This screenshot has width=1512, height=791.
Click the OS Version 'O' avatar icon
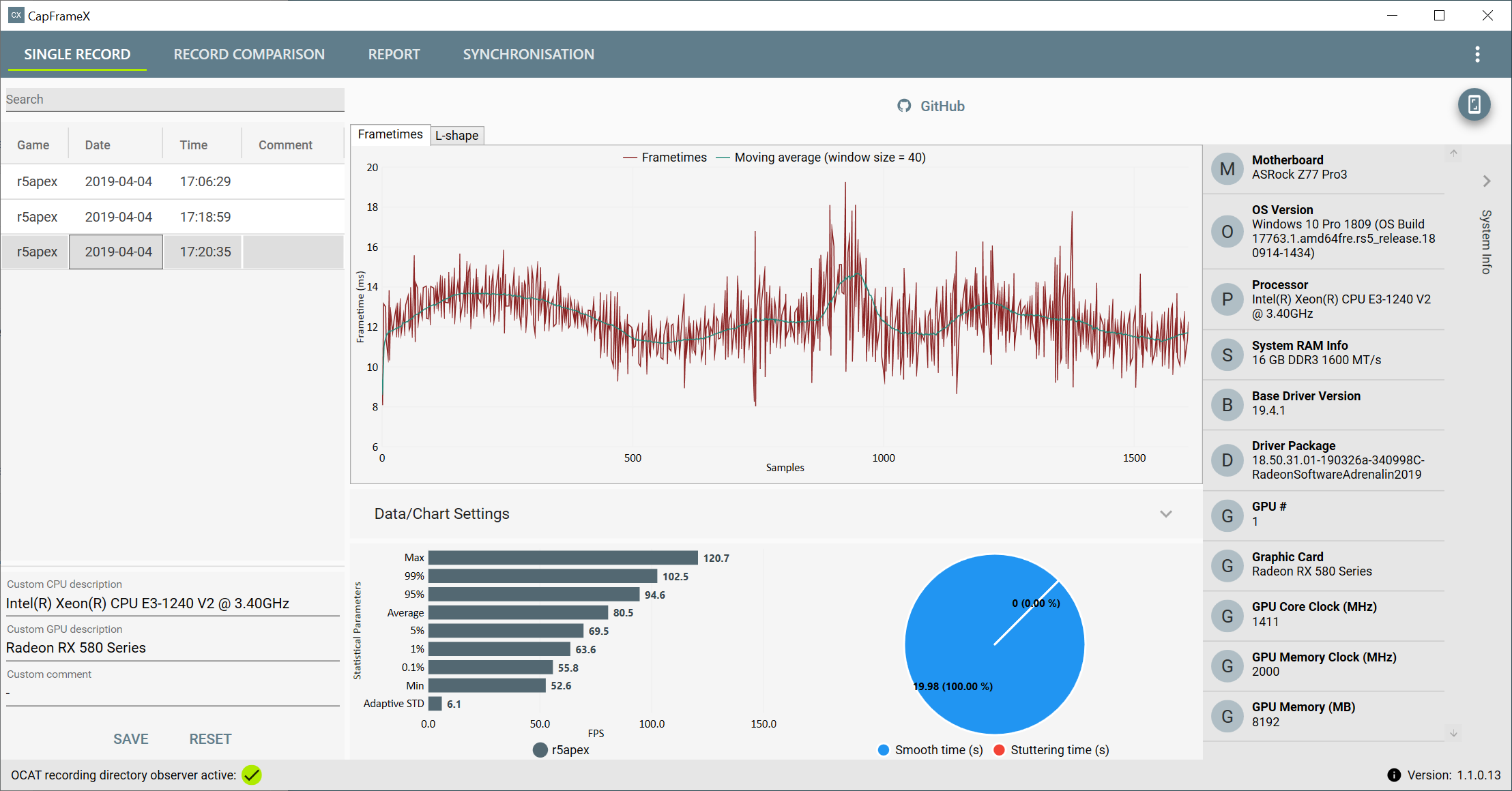point(1227,232)
